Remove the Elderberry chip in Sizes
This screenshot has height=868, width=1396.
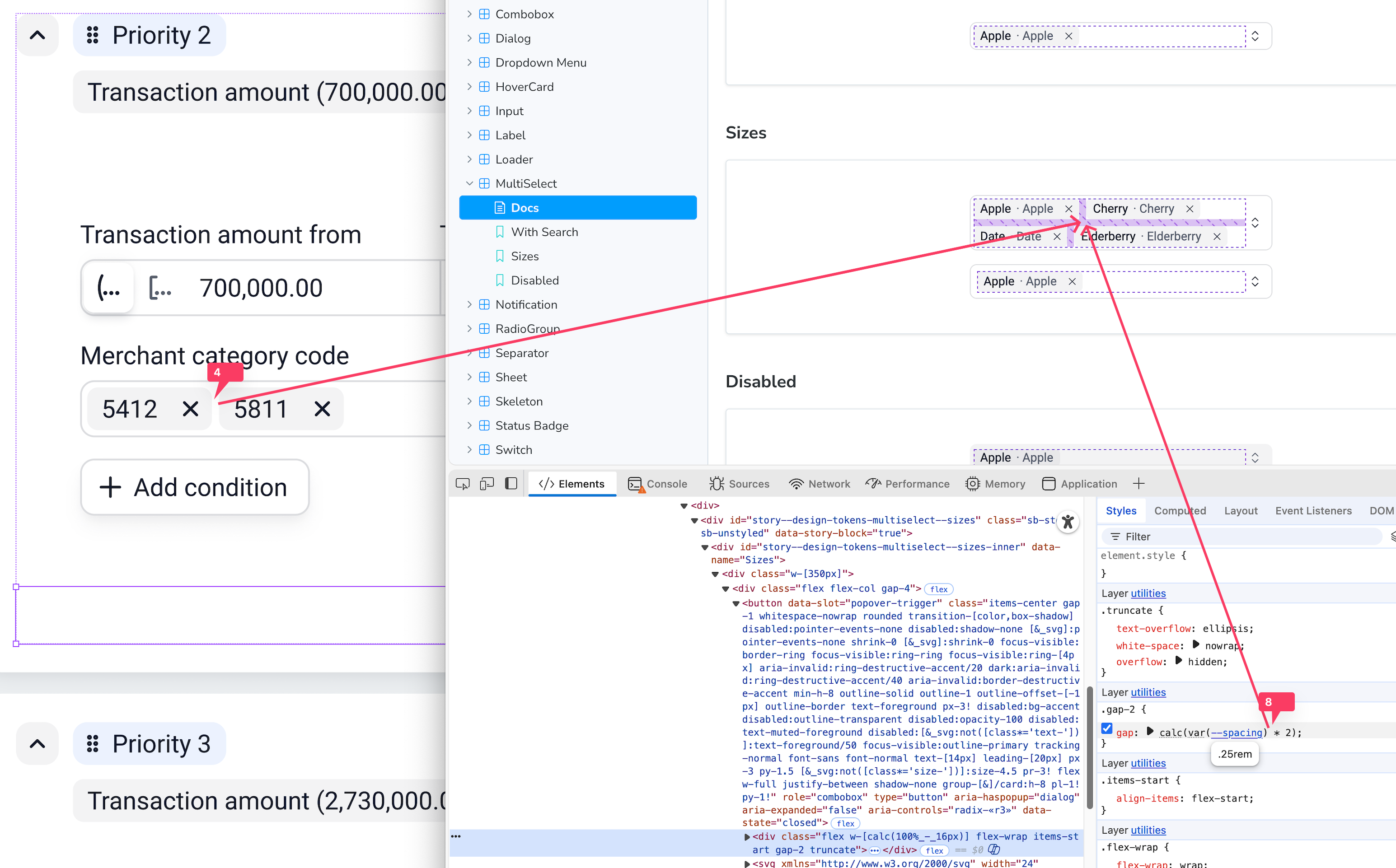coord(1216,237)
